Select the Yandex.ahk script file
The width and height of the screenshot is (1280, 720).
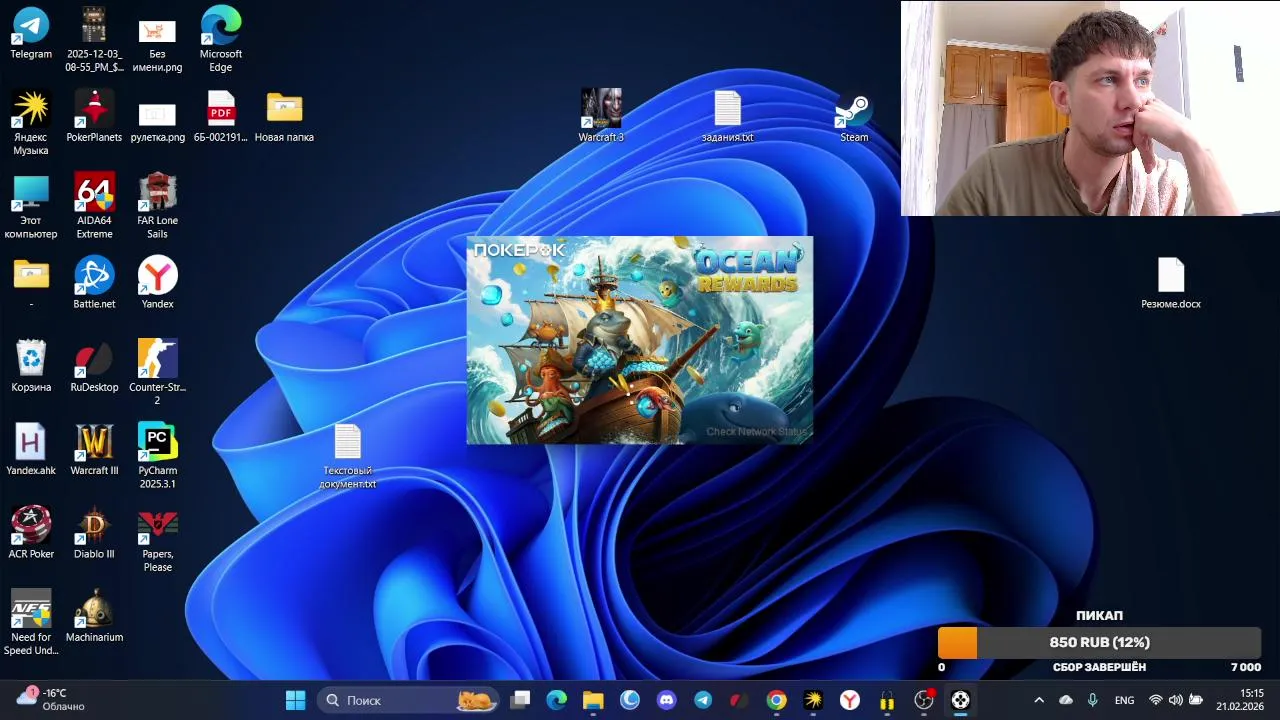click(x=31, y=449)
